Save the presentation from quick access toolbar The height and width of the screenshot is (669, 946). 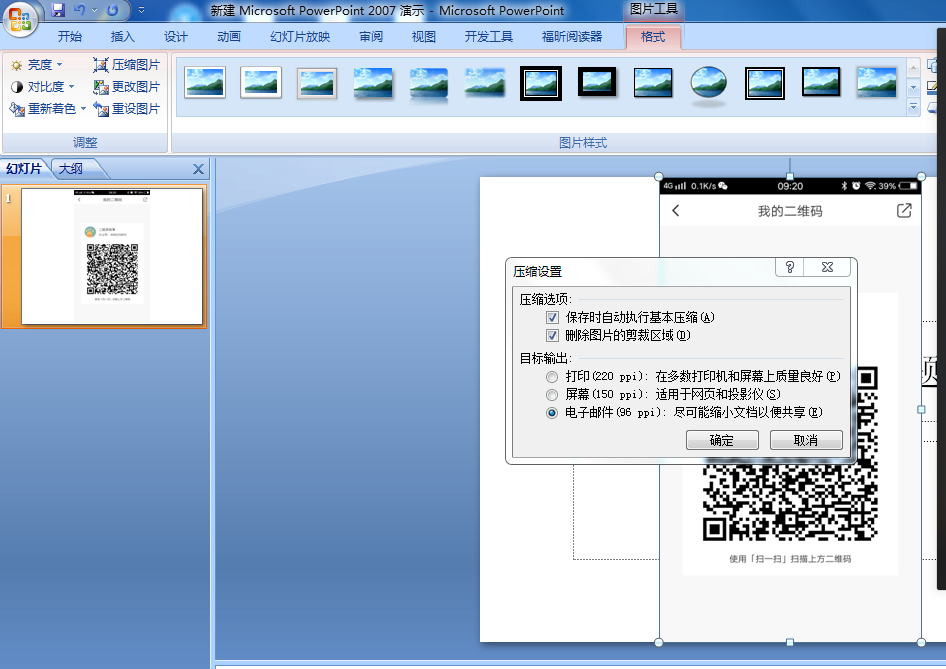58,10
